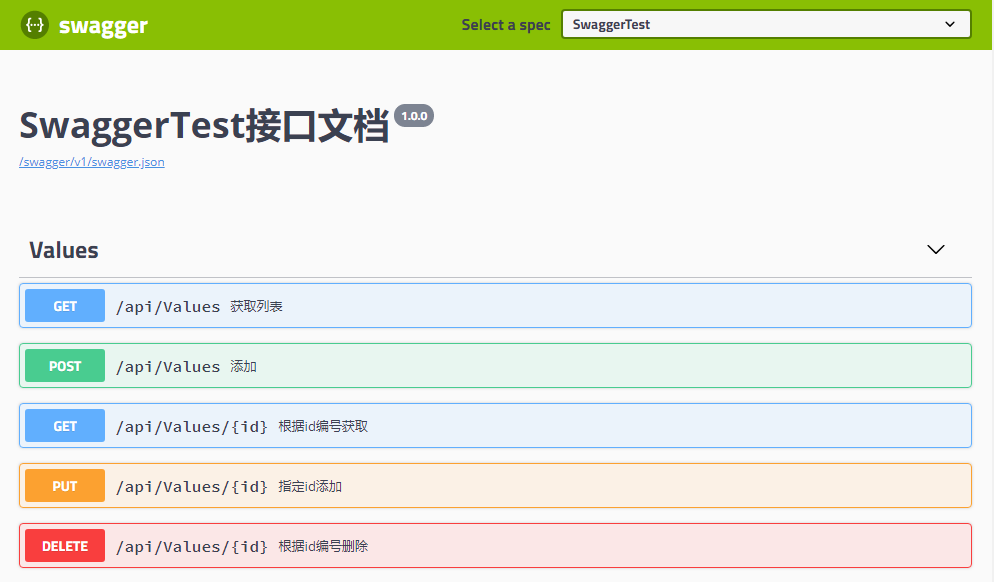Click the spec dropdown chevron arrow
Image resolution: width=994 pixels, height=582 pixels.
pyautogui.click(x=950, y=24)
